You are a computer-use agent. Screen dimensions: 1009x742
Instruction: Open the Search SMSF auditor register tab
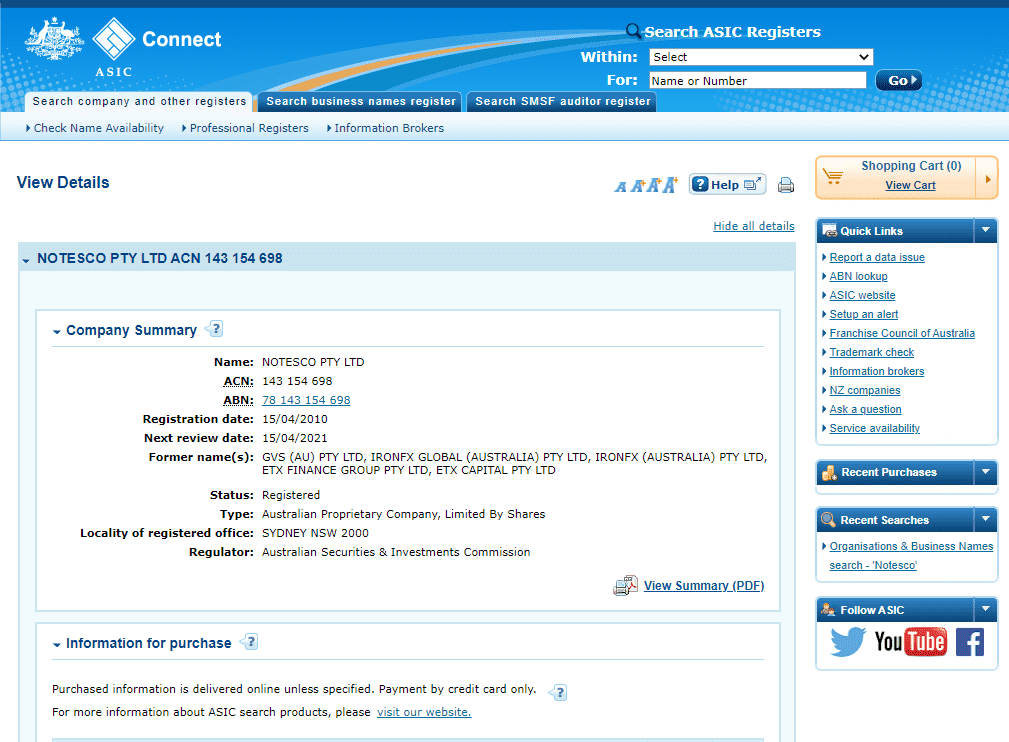click(560, 101)
